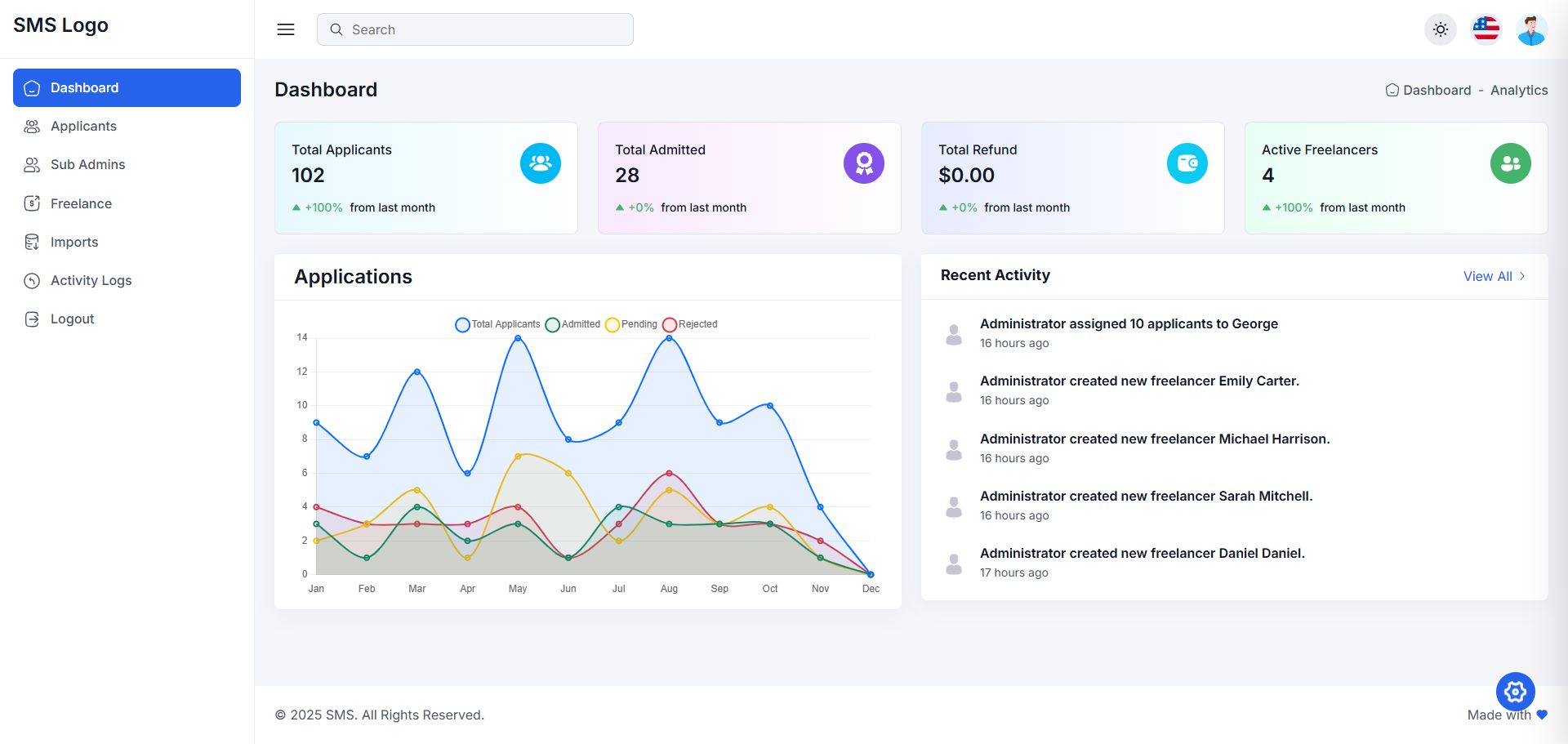Open the settings gear floating button
1568x744 pixels.
click(1516, 693)
